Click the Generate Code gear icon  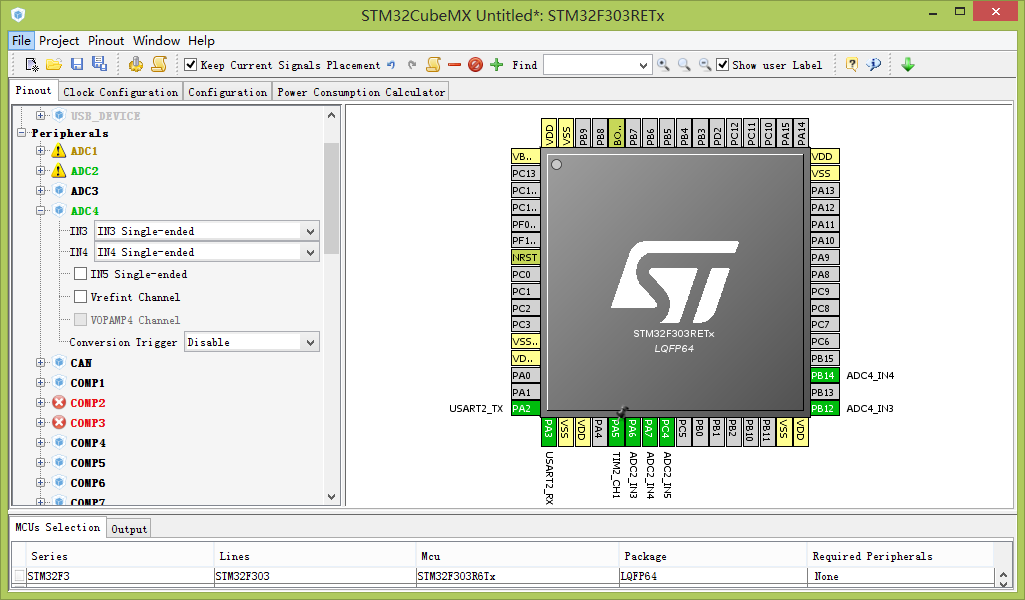136,64
